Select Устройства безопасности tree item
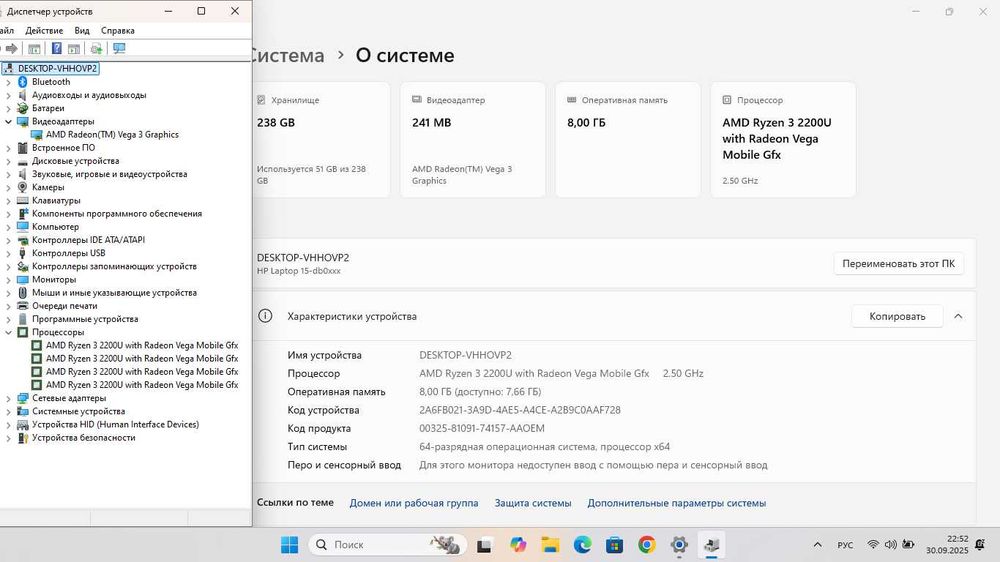The image size is (1000, 562). click(84, 438)
